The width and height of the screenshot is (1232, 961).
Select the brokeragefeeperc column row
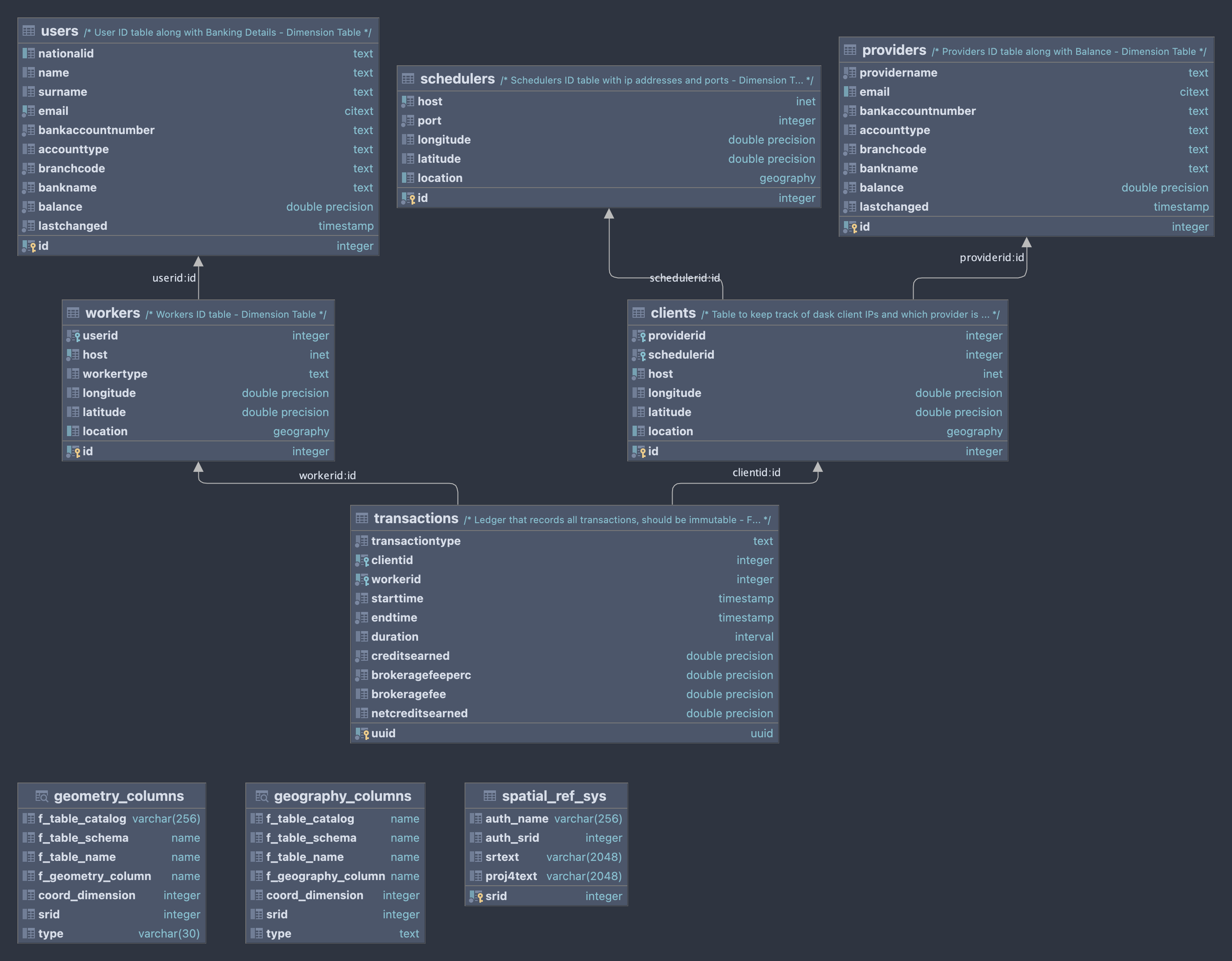click(421, 675)
